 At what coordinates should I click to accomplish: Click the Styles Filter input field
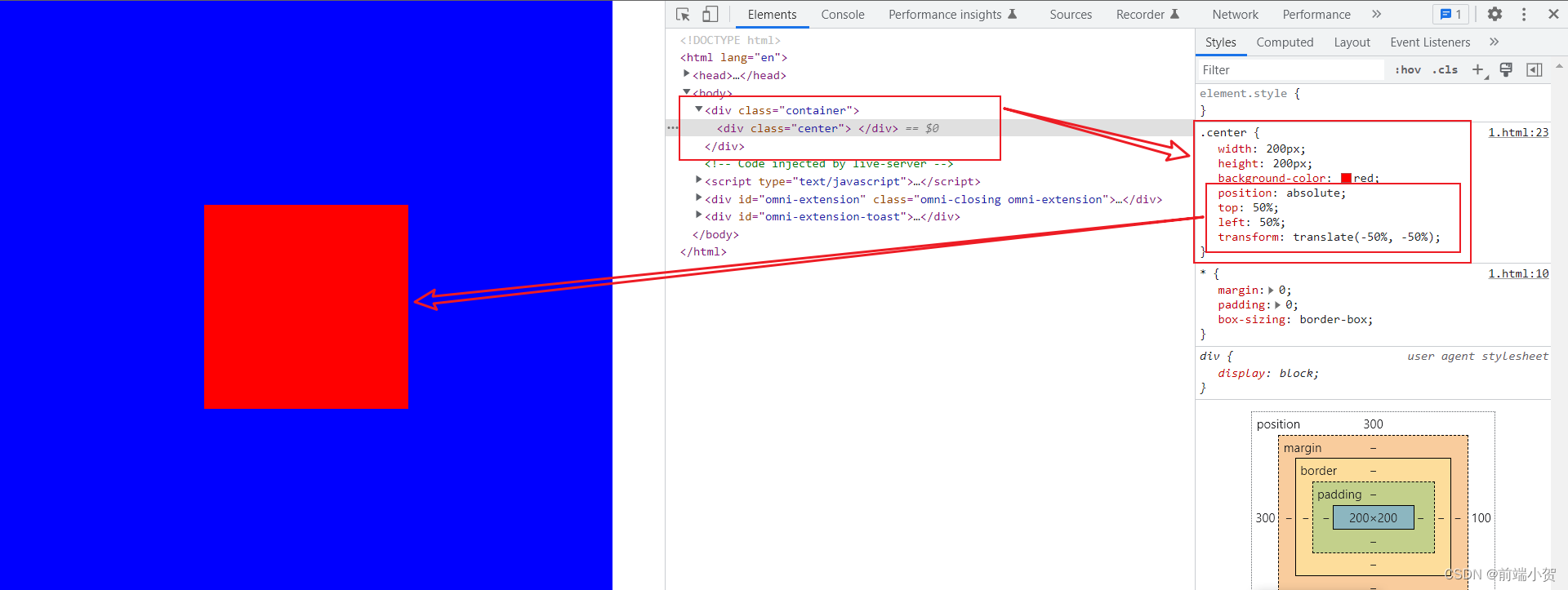tap(1292, 70)
